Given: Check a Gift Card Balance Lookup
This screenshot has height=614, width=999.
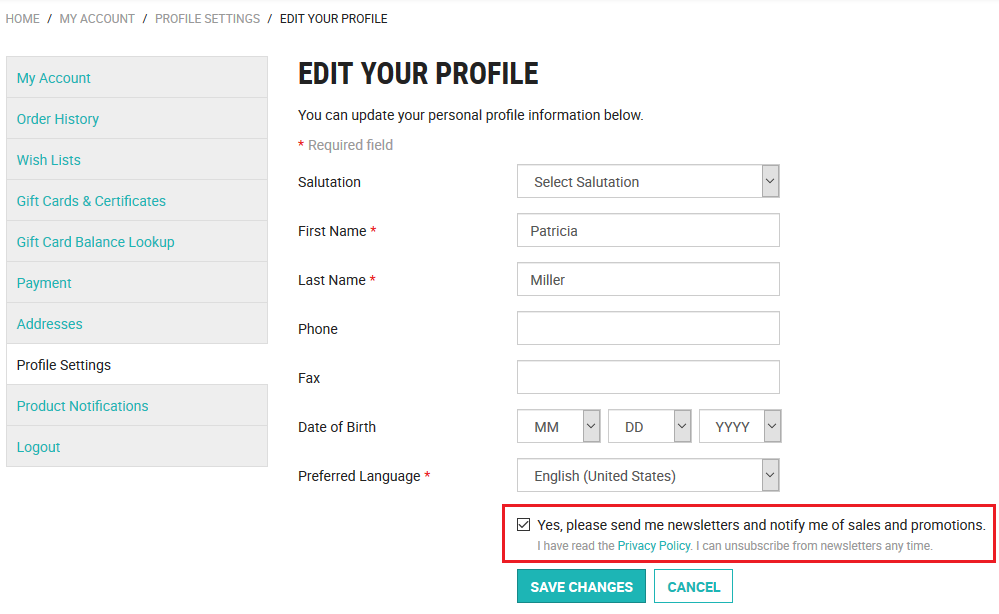Looking at the screenshot, I should [95, 241].
